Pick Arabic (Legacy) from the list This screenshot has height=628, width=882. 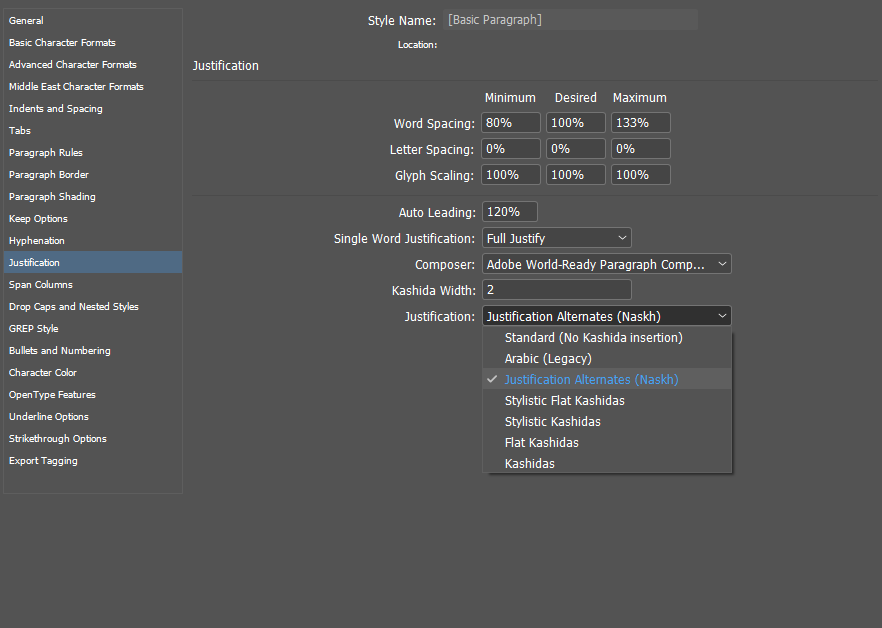tap(548, 359)
